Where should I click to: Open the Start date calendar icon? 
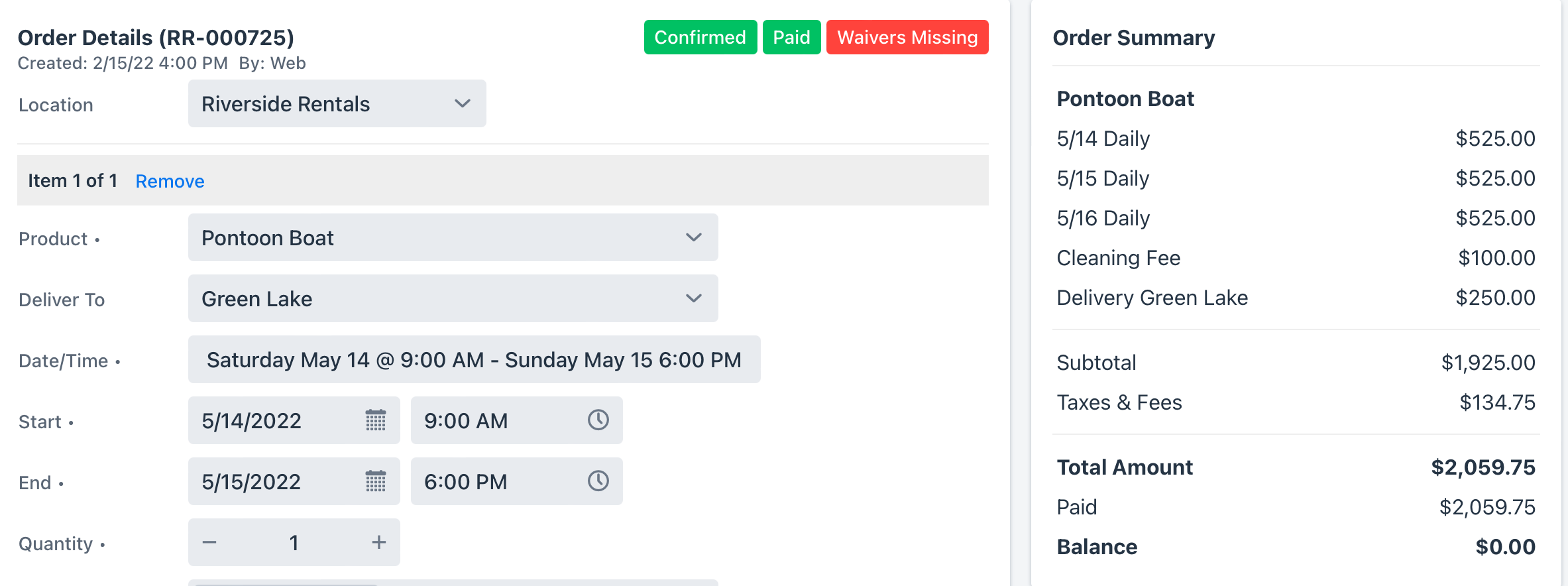[x=376, y=420]
